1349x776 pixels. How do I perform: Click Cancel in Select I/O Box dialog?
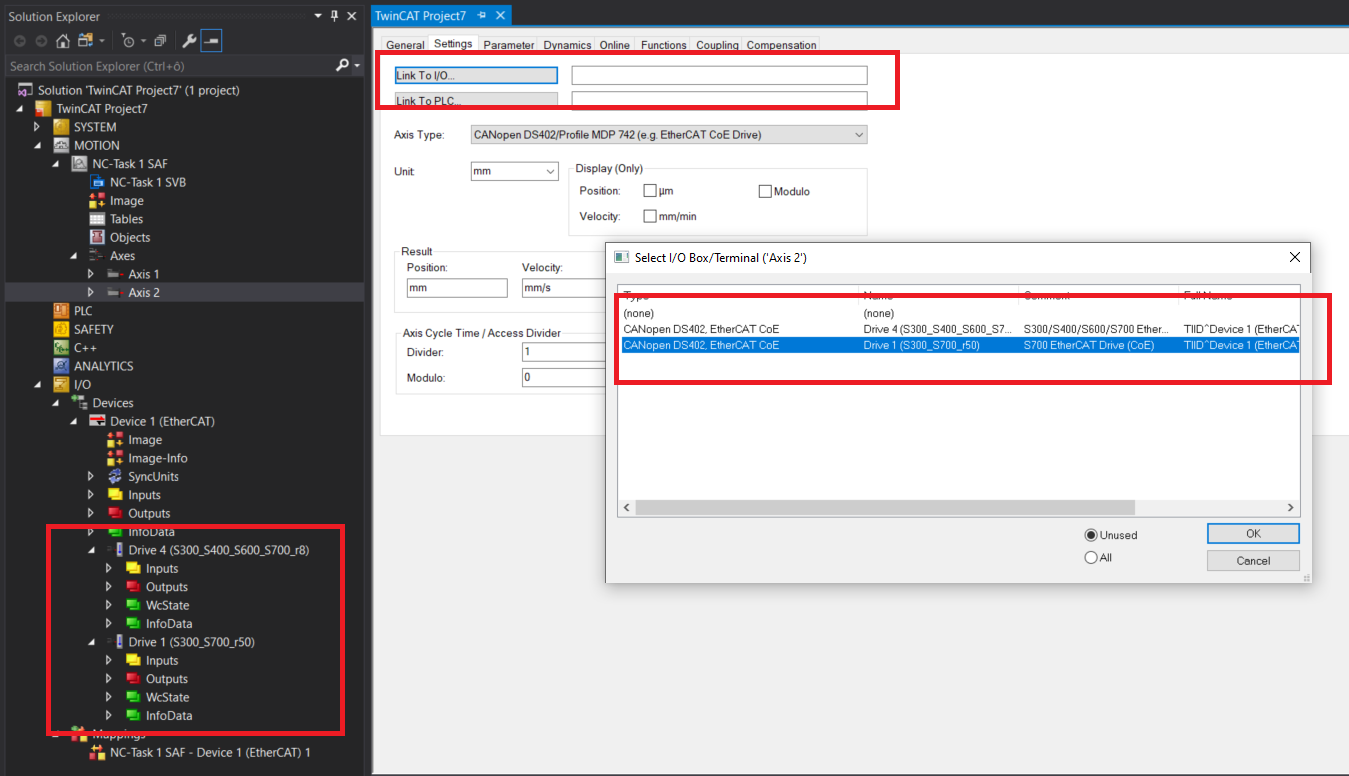click(x=1253, y=561)
